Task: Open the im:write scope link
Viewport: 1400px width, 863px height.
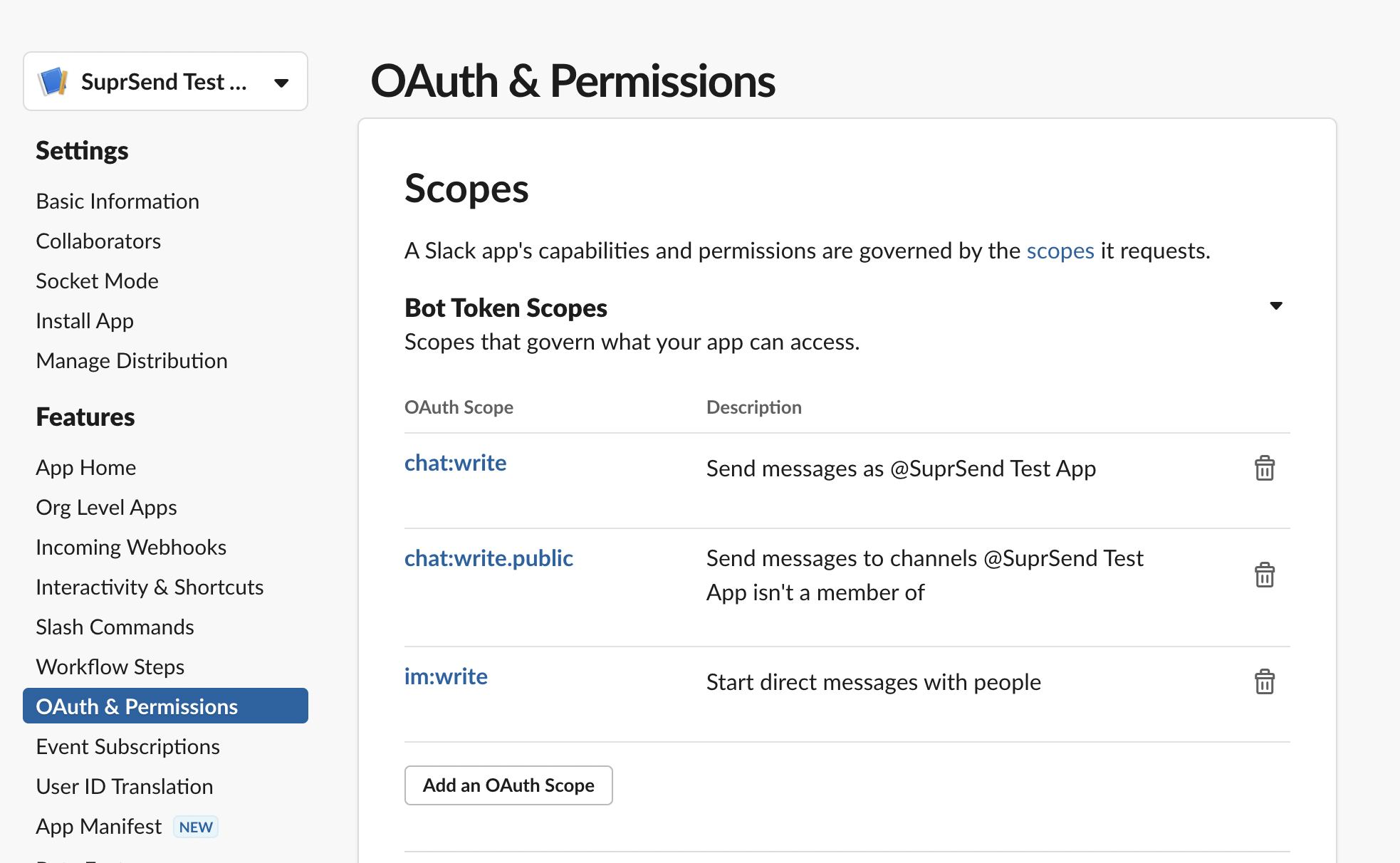Action: [446, 676]
